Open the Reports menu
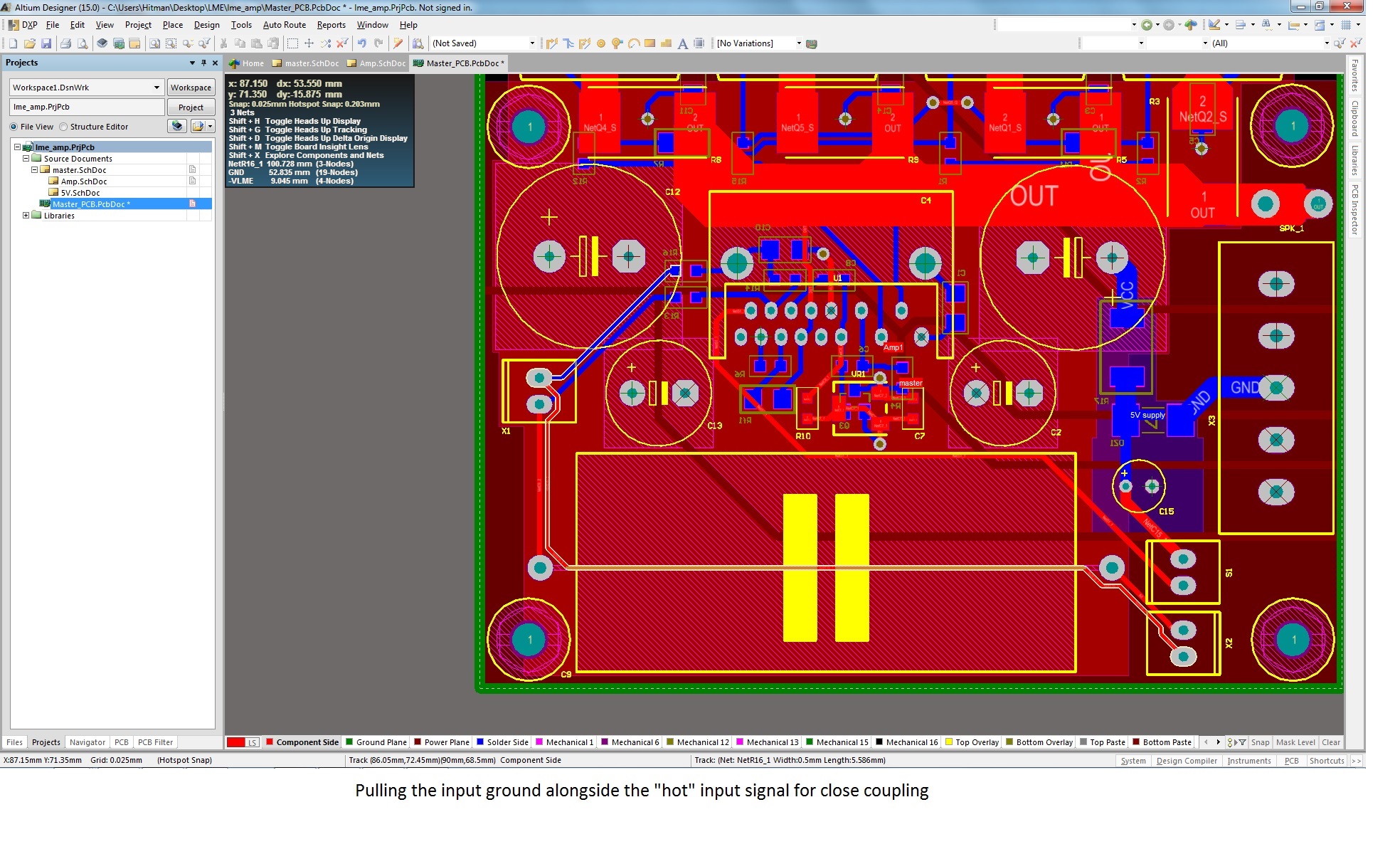Screen dimensions: 1400x844 [x=331, y=25]
